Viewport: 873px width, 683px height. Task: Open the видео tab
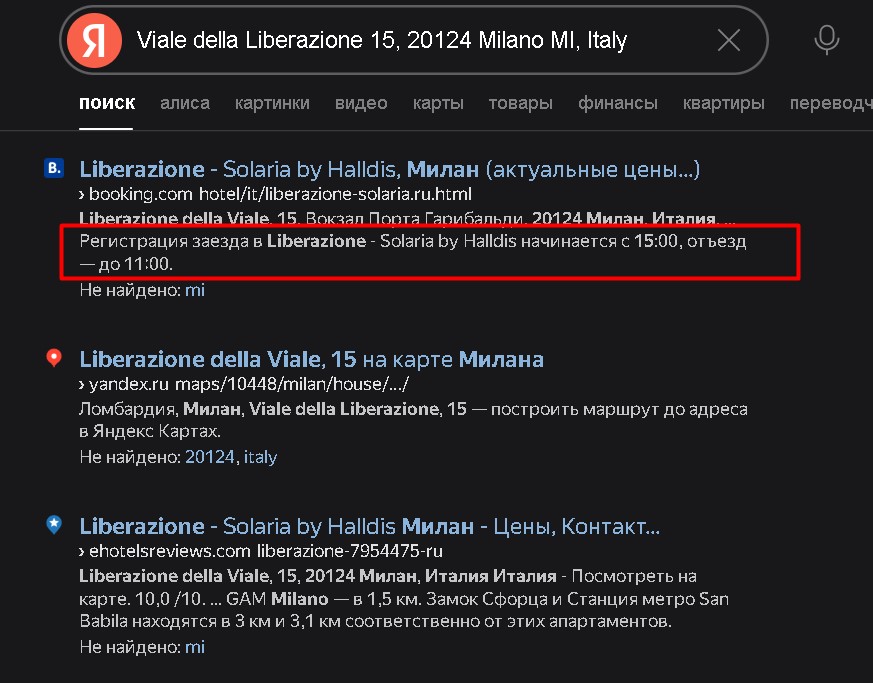(x=361, y=103)
